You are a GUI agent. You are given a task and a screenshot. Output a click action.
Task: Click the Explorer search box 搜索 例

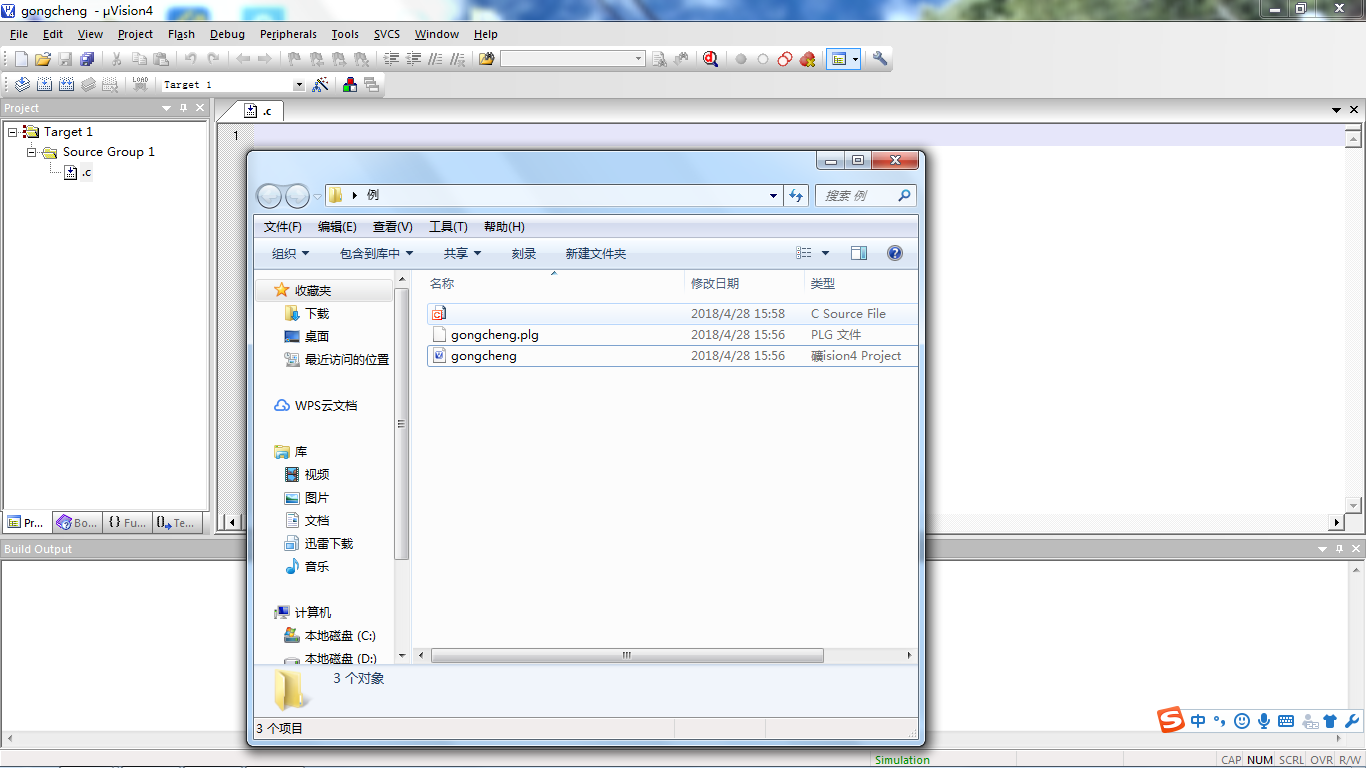click(866, 196)
